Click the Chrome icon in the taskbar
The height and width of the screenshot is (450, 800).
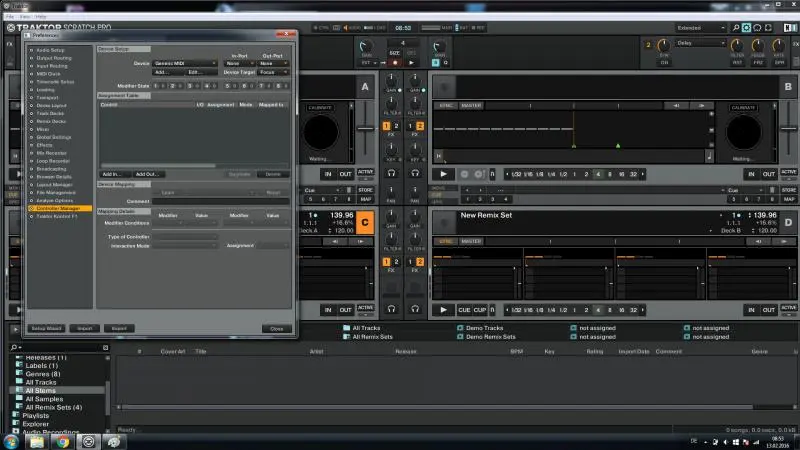[x=63, y=440]
